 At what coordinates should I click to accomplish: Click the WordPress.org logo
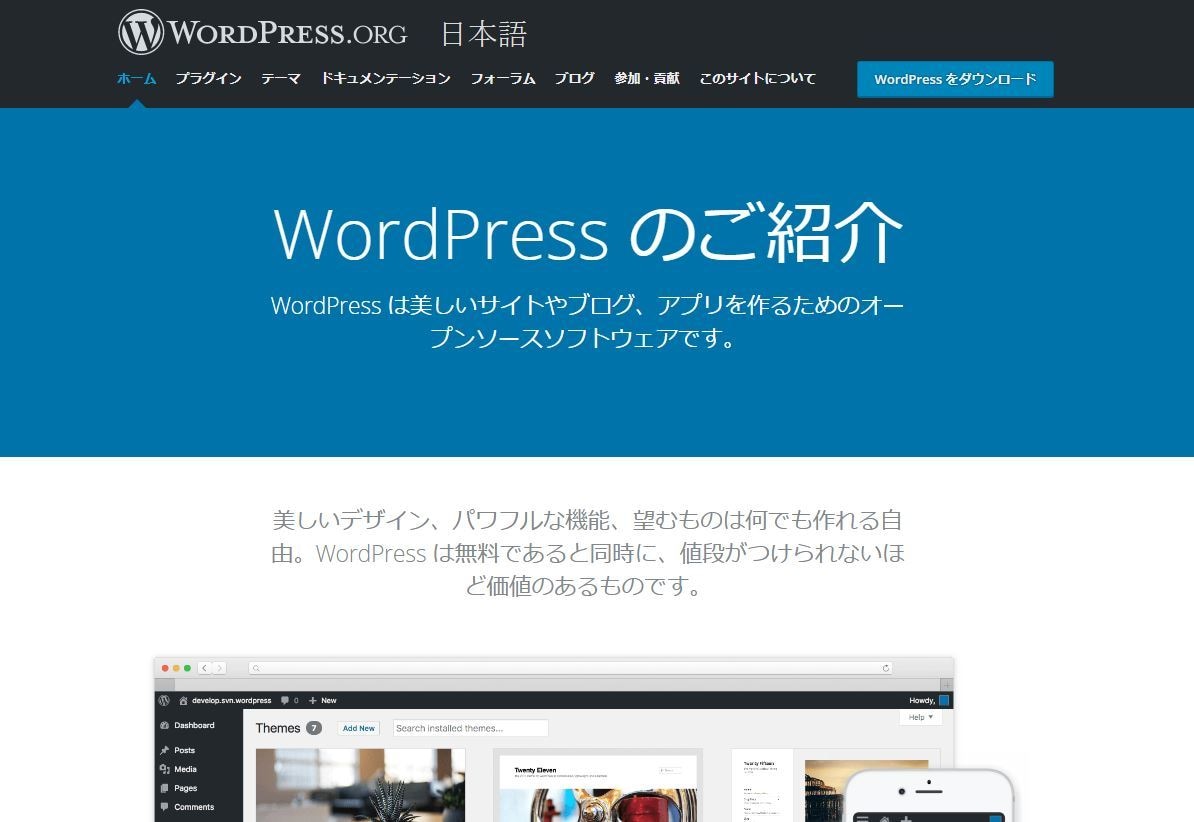pyautogui.click(x=263, y=33)
